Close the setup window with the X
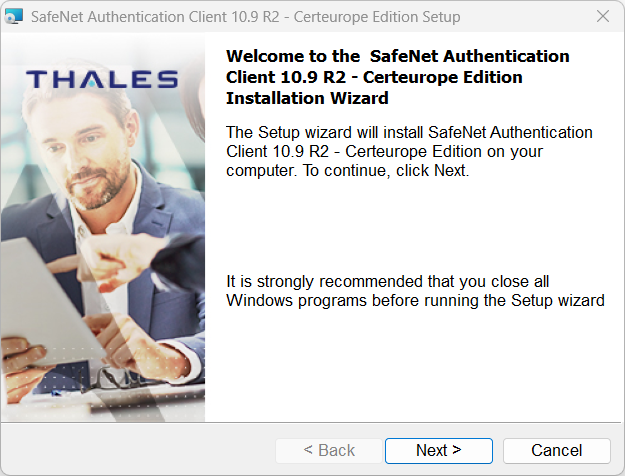The height and width of the screenshot is (476, 625). pyautogui.click(x=602, y=17)
